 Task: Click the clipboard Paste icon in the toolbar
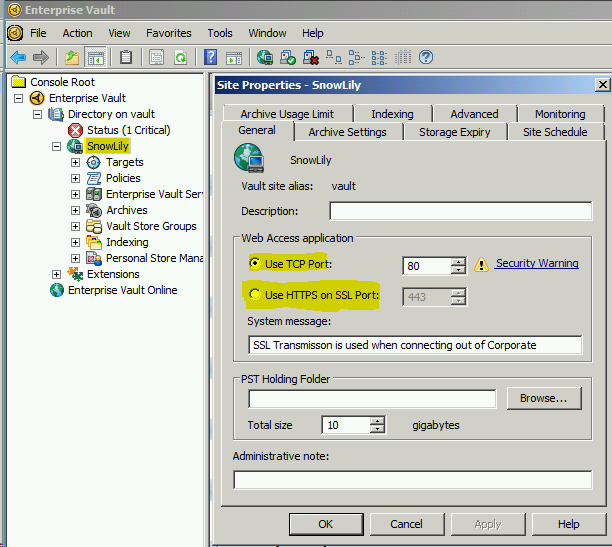[126, 57]
